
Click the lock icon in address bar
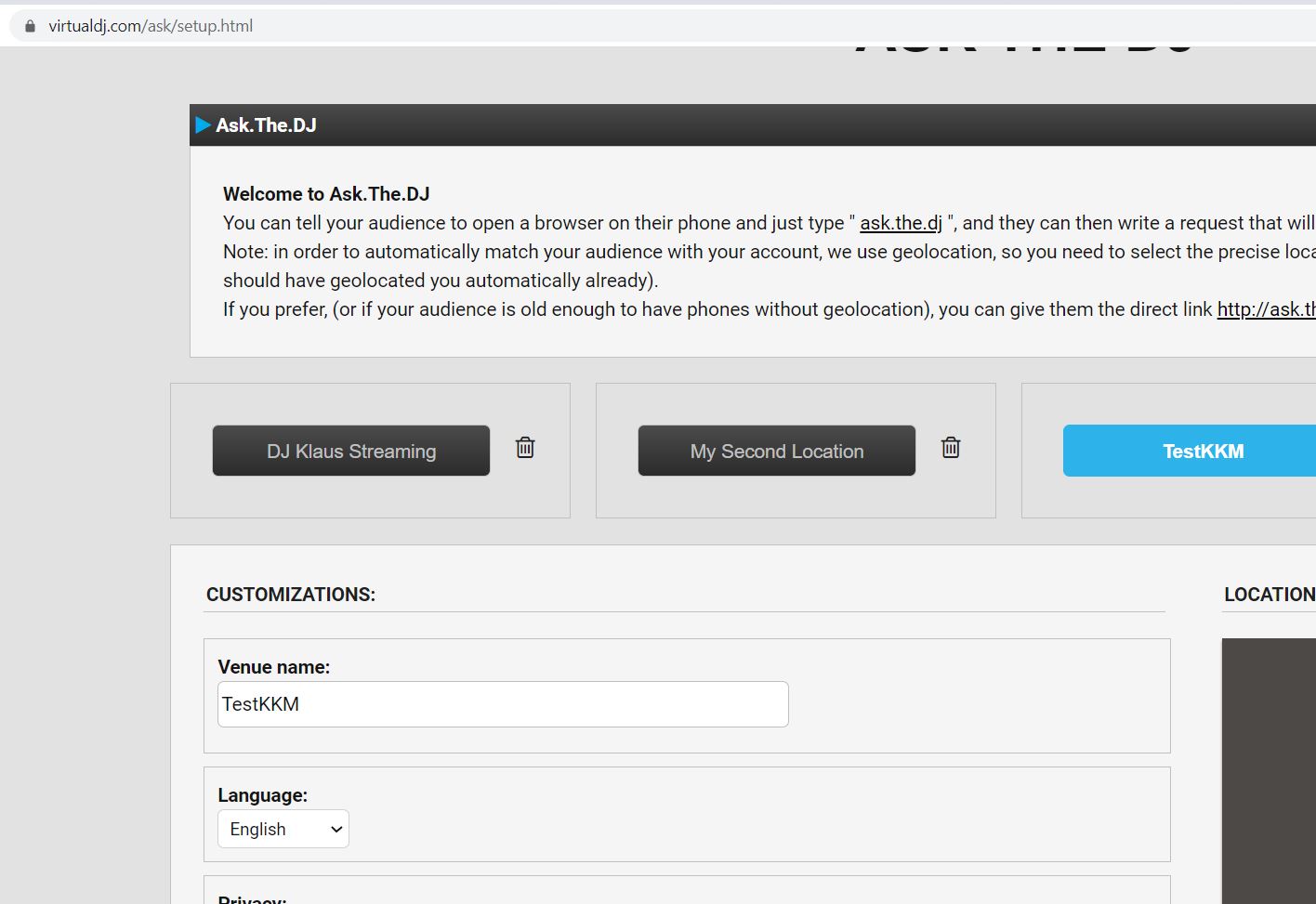coord(30,26)
